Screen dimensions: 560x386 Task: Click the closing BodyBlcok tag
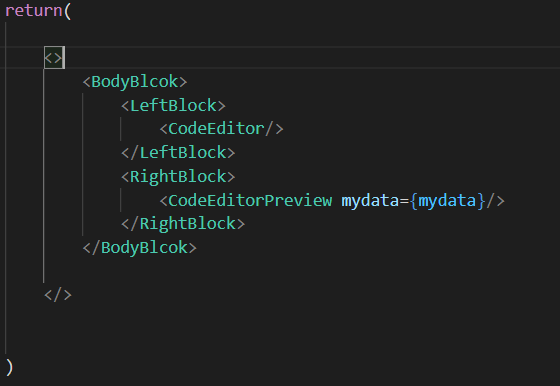pos(139,248)
